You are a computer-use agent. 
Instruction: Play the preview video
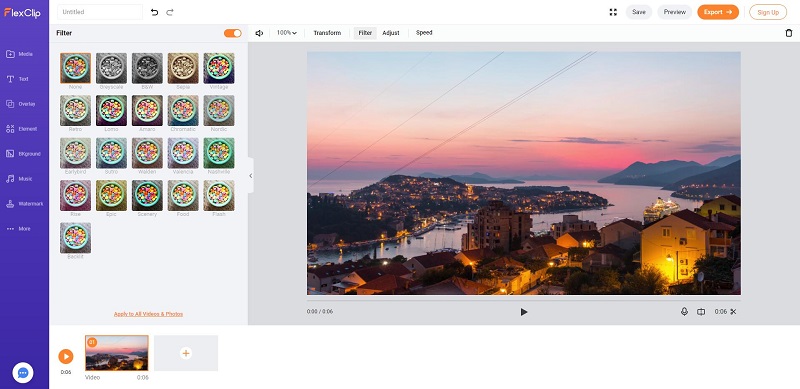point(523,312)
